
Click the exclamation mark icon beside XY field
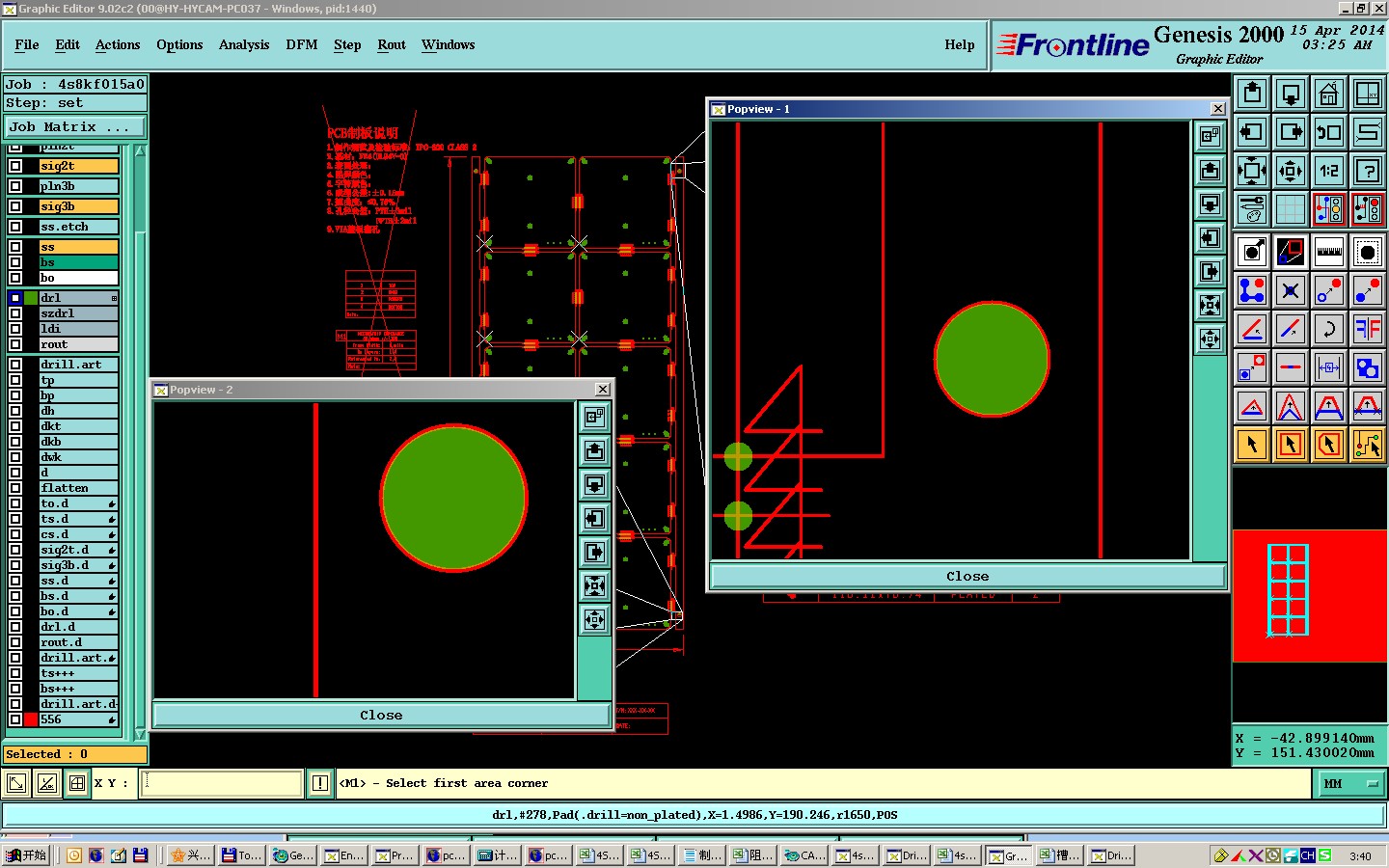[320, 783]
